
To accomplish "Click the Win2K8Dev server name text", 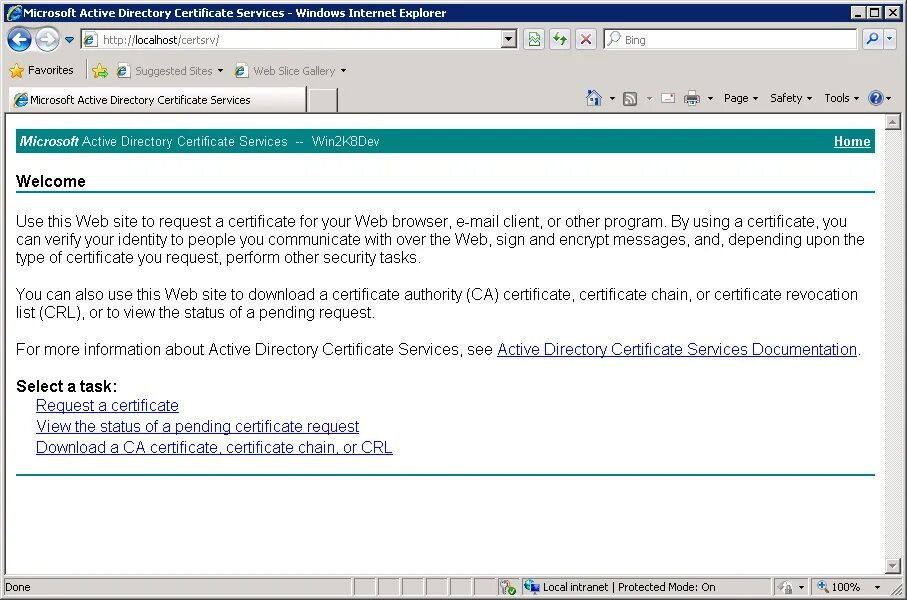I will (345, 141).
